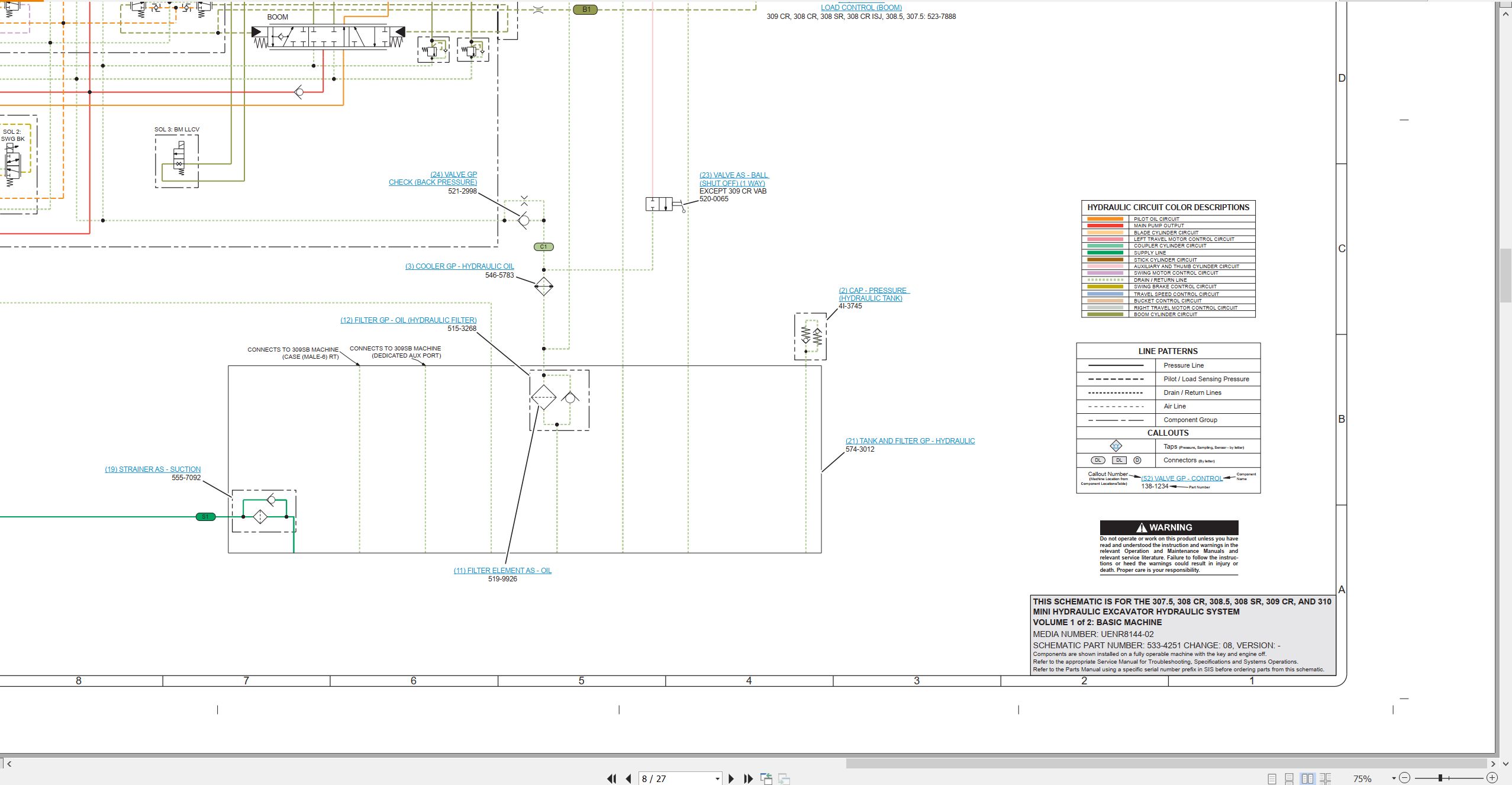Click the hydraulic oil cooler symbol
This screenshot has width=1512, height=785.
pos(543,287)
